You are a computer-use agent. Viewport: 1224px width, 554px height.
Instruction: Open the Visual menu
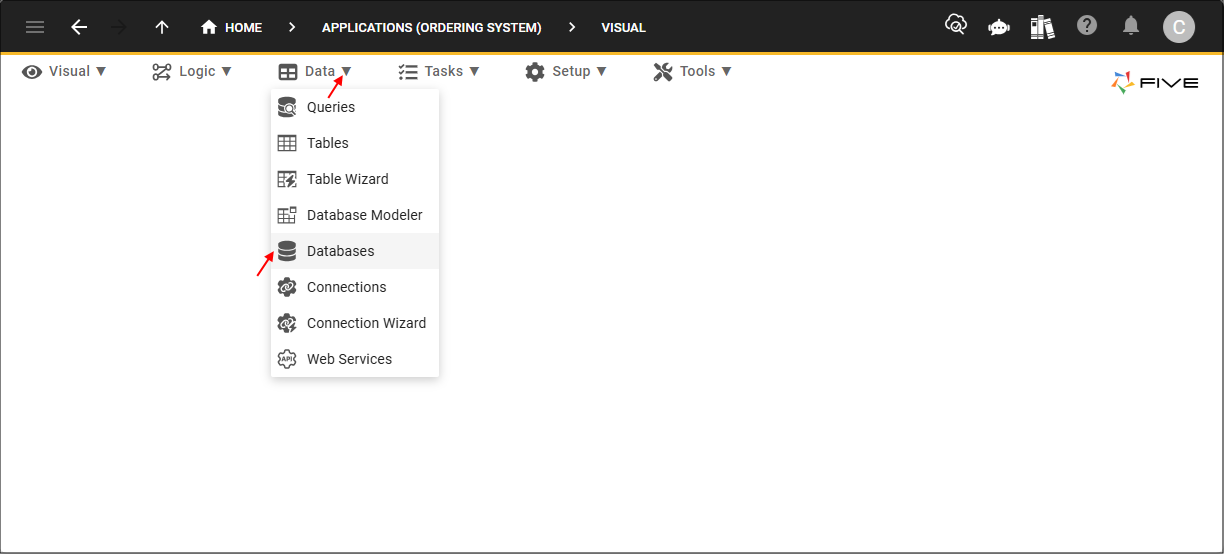(x=64, y=71)
